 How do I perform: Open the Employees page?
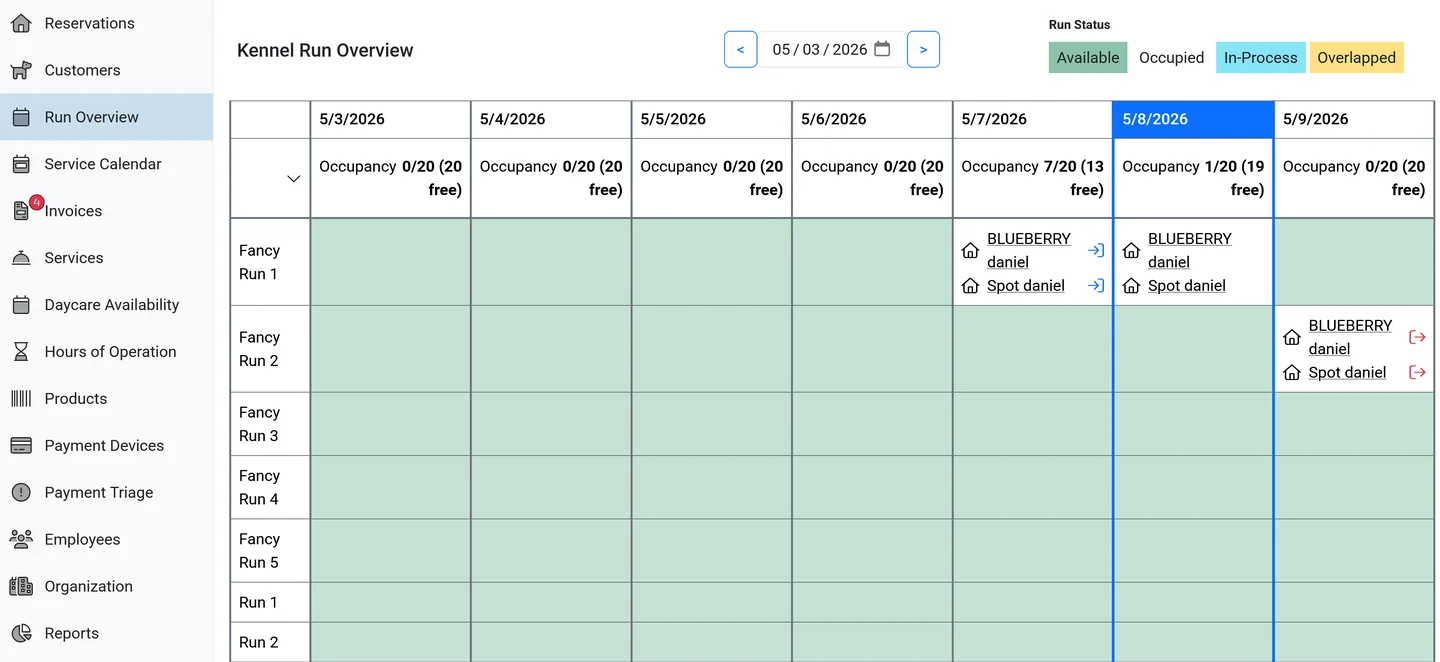(x=106, y=539)
